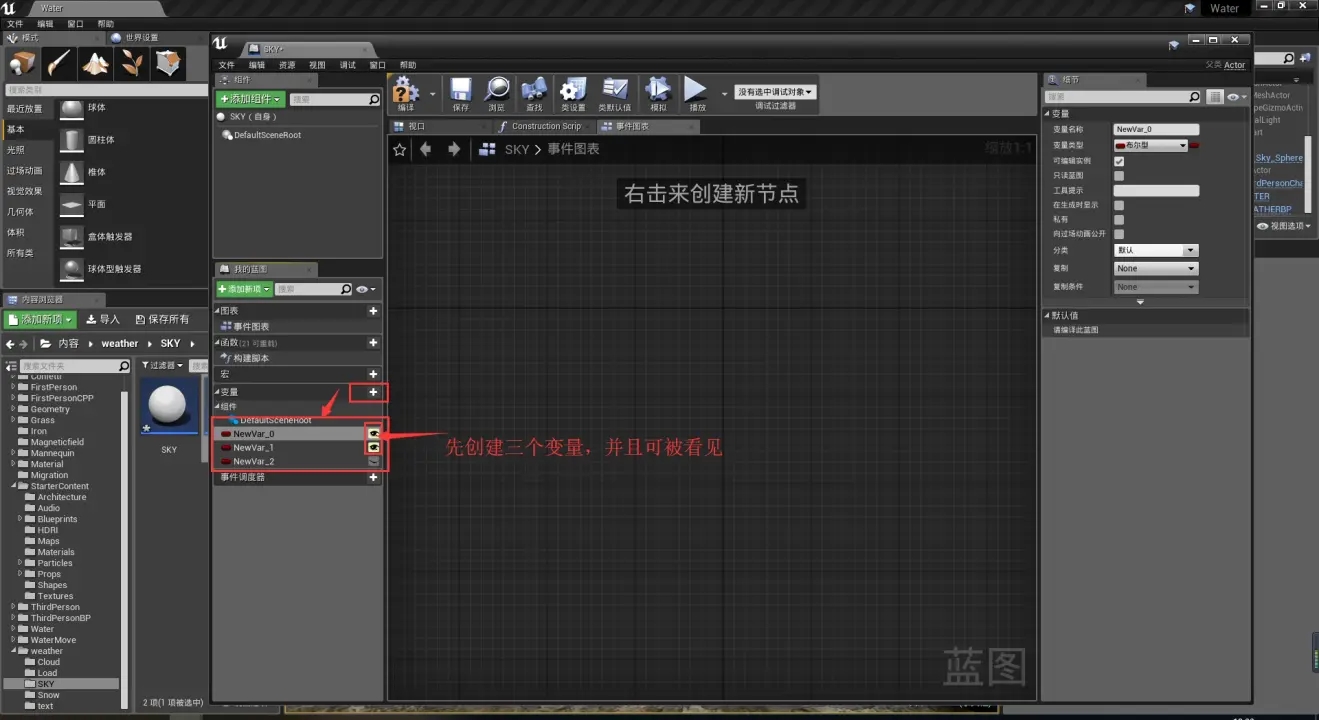Click the Variable Name field containing NewVar_0

[1156, 130]
